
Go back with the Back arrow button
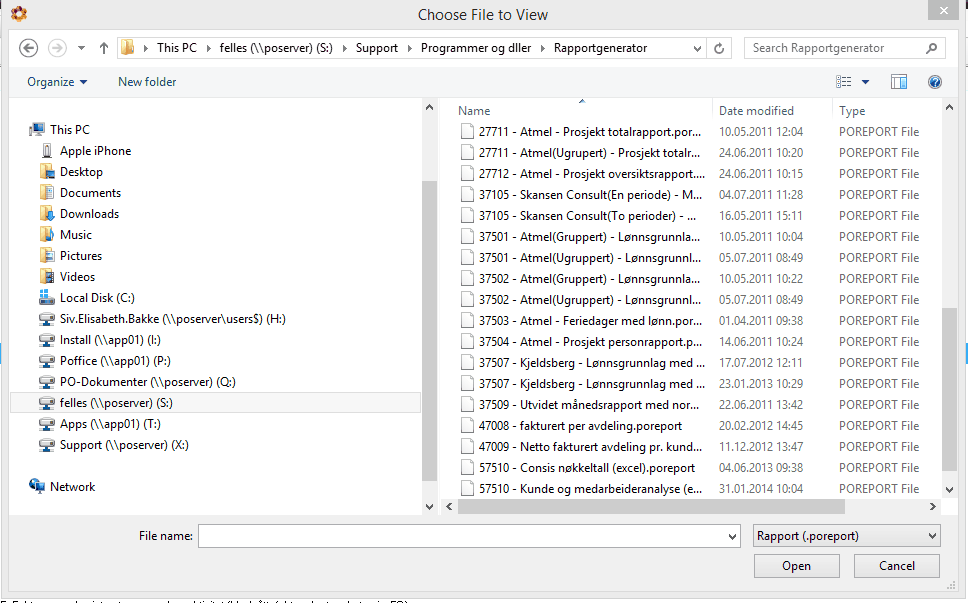(x=28, y=48)
